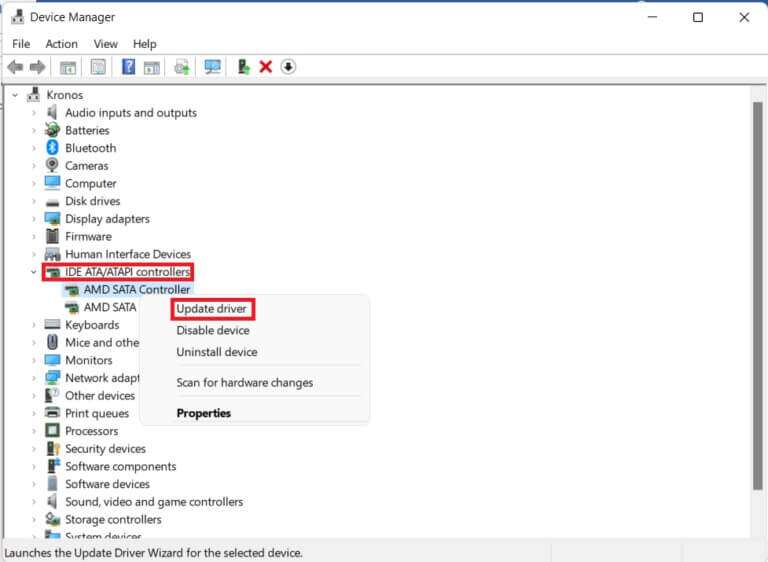Close the Device Manager window
The image size is (768, 562).
[744, 18]
